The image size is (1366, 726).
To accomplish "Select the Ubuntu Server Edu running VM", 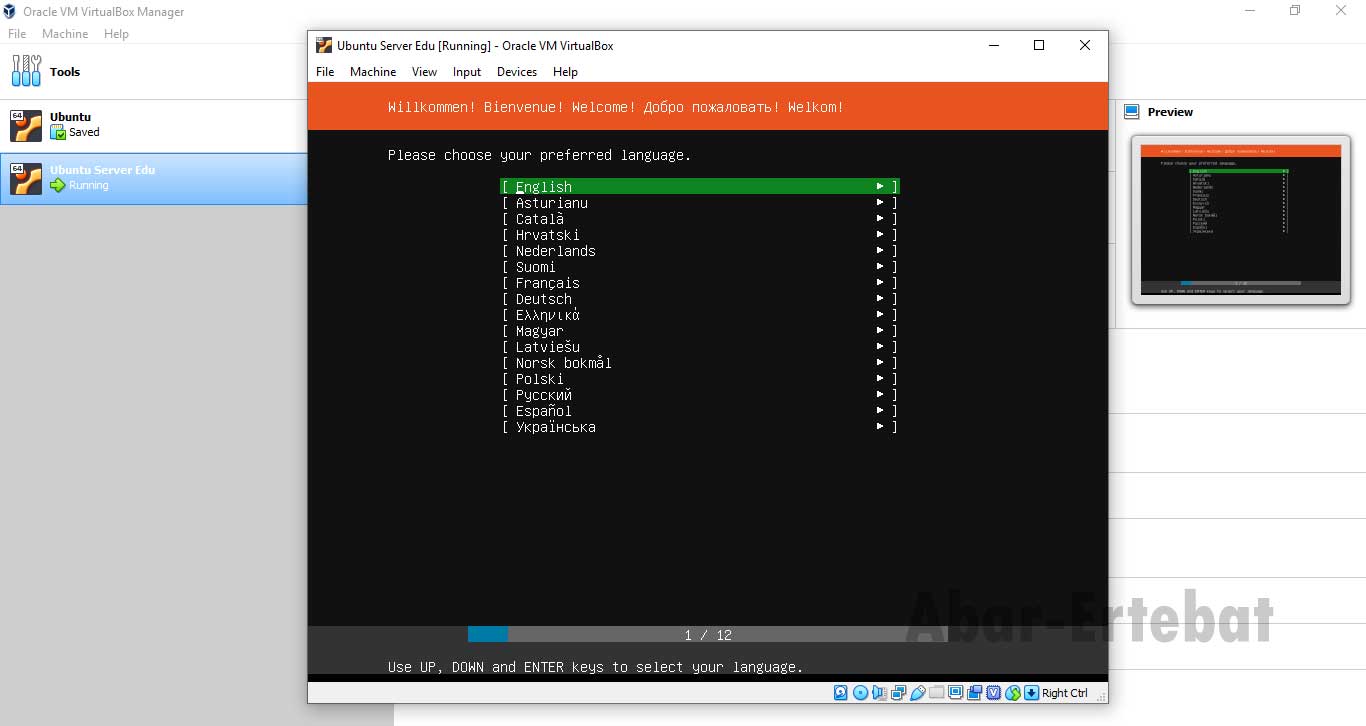I will pyautogui.click(x=153, y=179).
